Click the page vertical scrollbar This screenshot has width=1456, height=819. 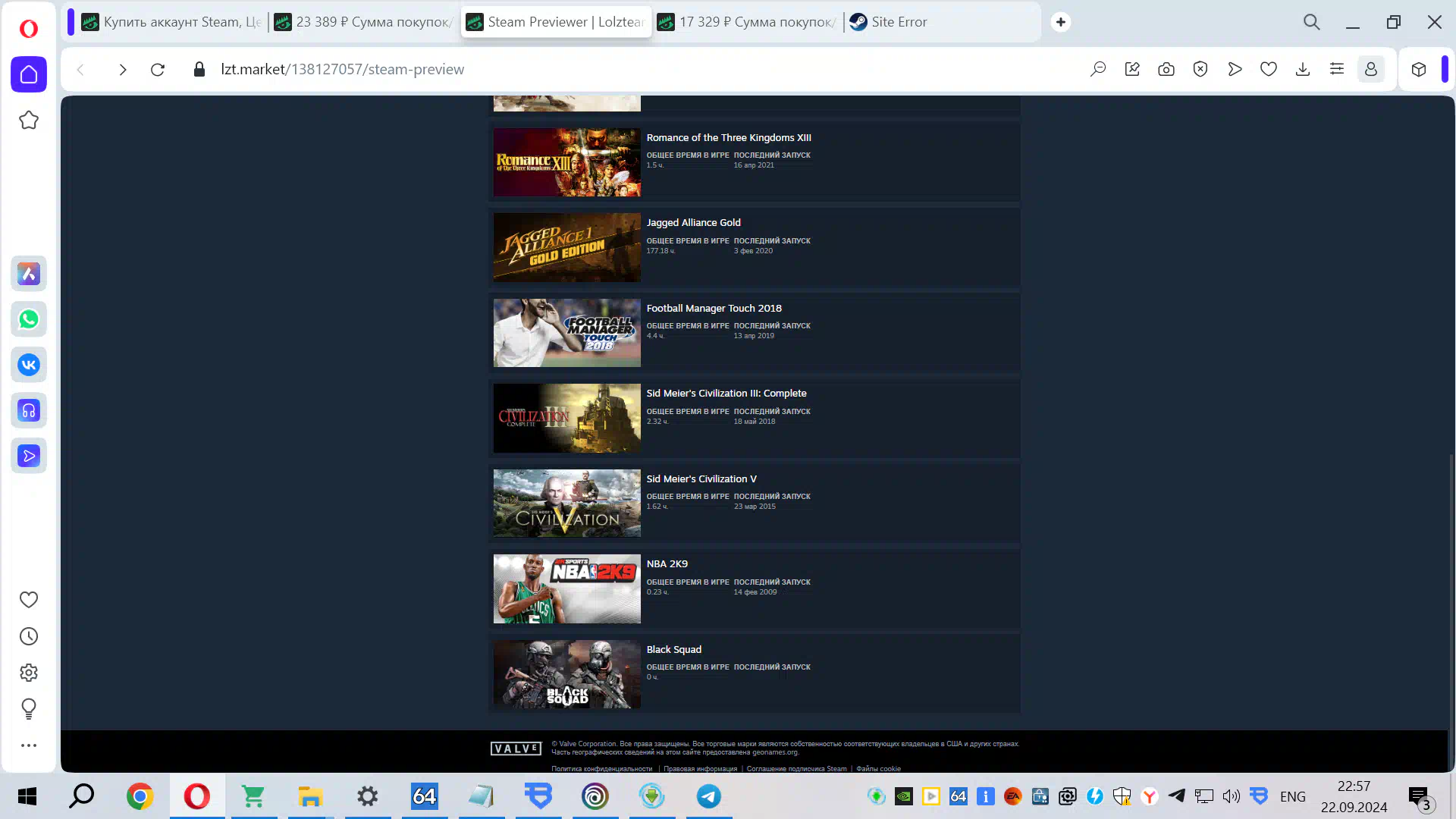[1451, 611]
